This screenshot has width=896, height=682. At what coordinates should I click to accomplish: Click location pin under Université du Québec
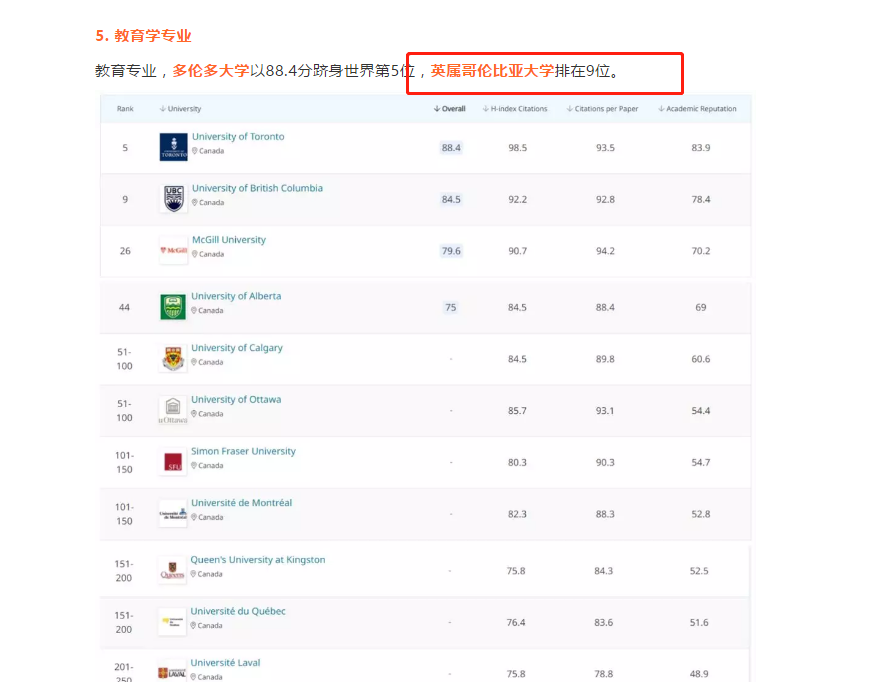point(194,625)
